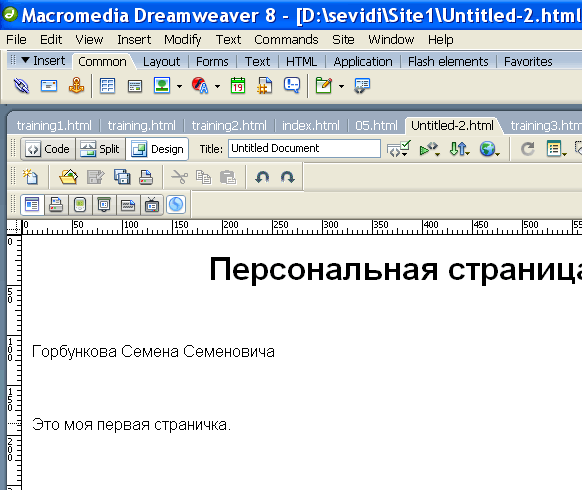Toggle TV media style rendering
The width and height of the screenshot is (582, 490).
point(152,205)
